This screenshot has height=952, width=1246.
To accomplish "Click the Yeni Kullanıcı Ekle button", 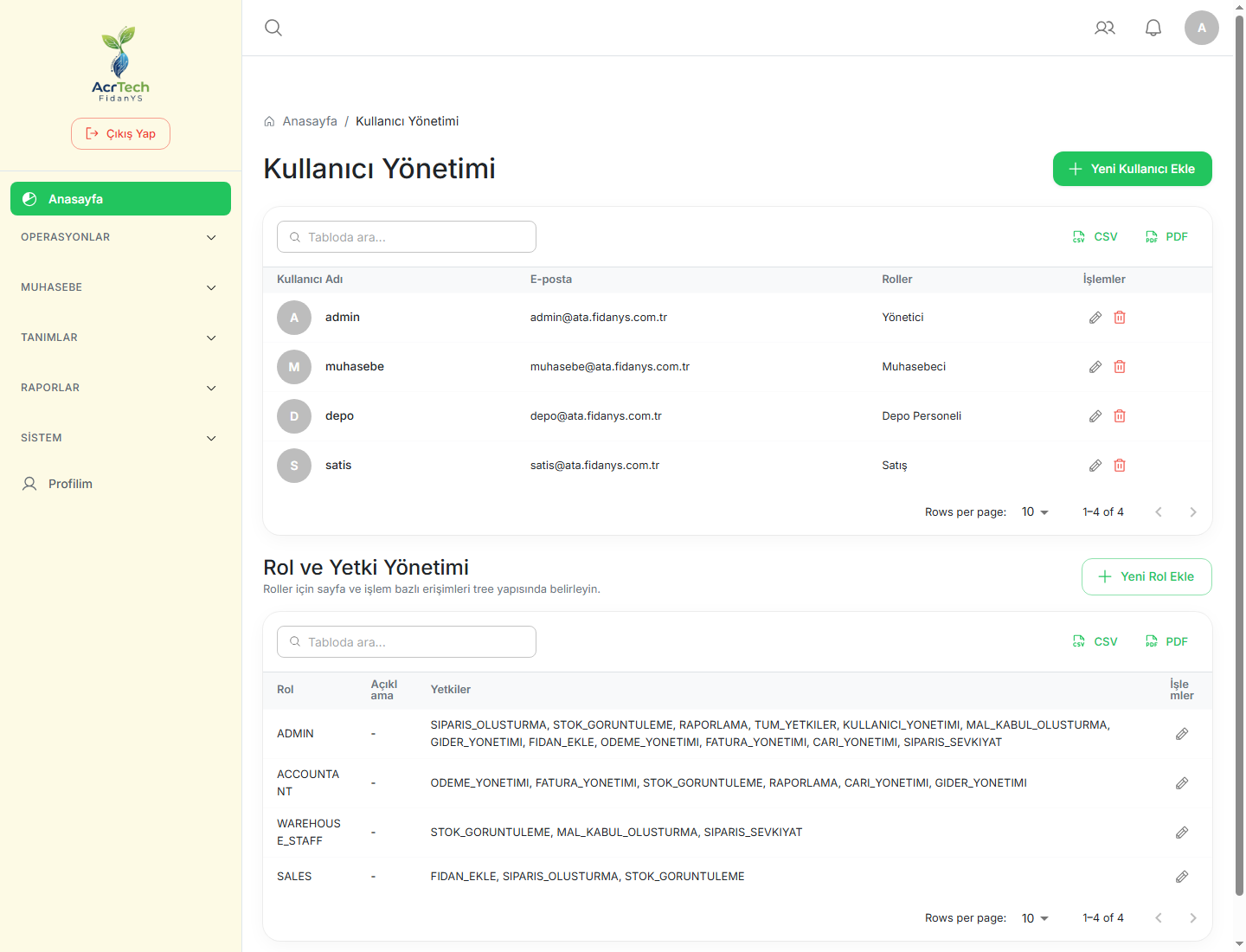I will click(x=1133, y=169).
